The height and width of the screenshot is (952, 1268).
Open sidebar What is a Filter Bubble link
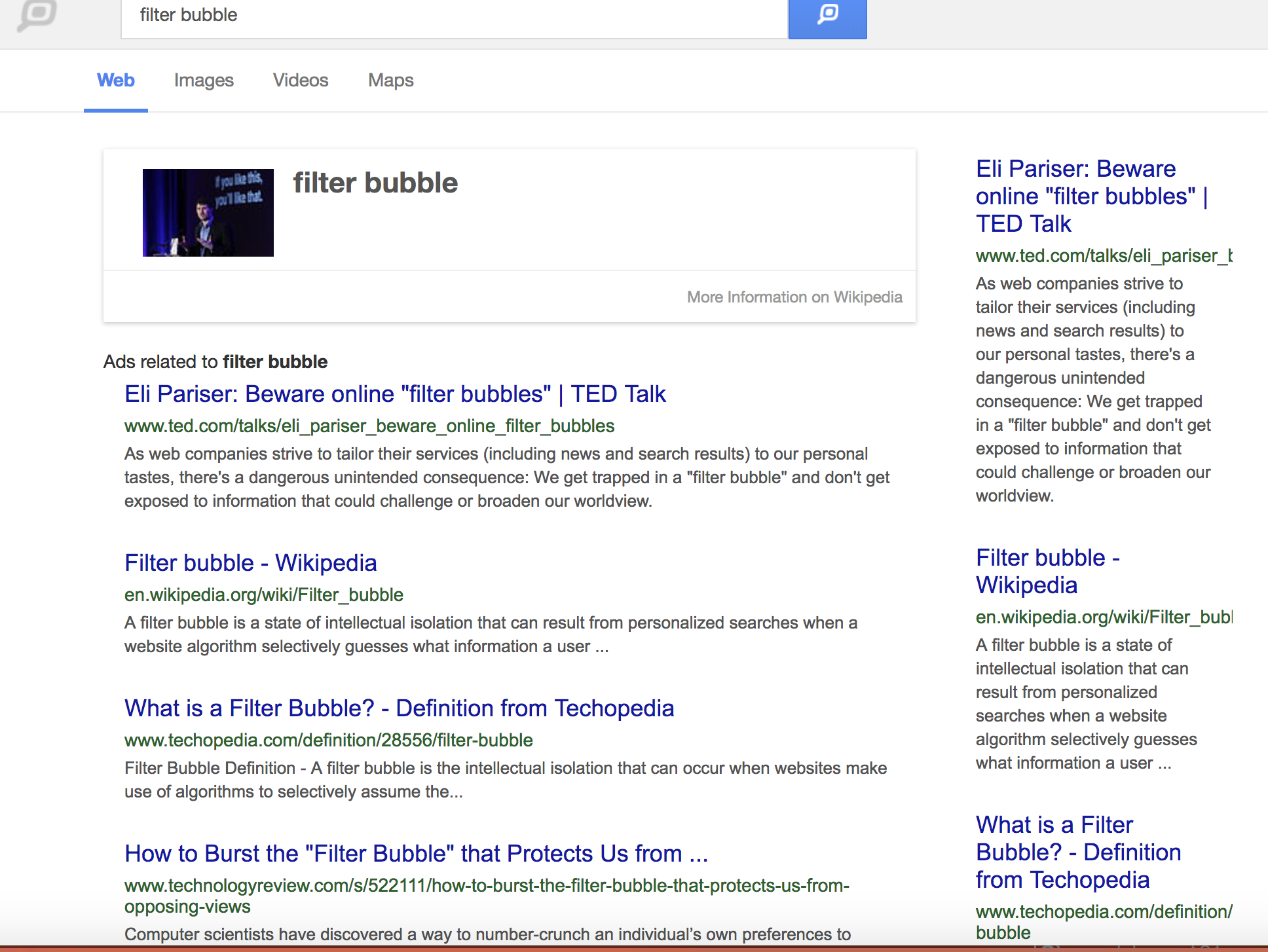coord(1078,852)
